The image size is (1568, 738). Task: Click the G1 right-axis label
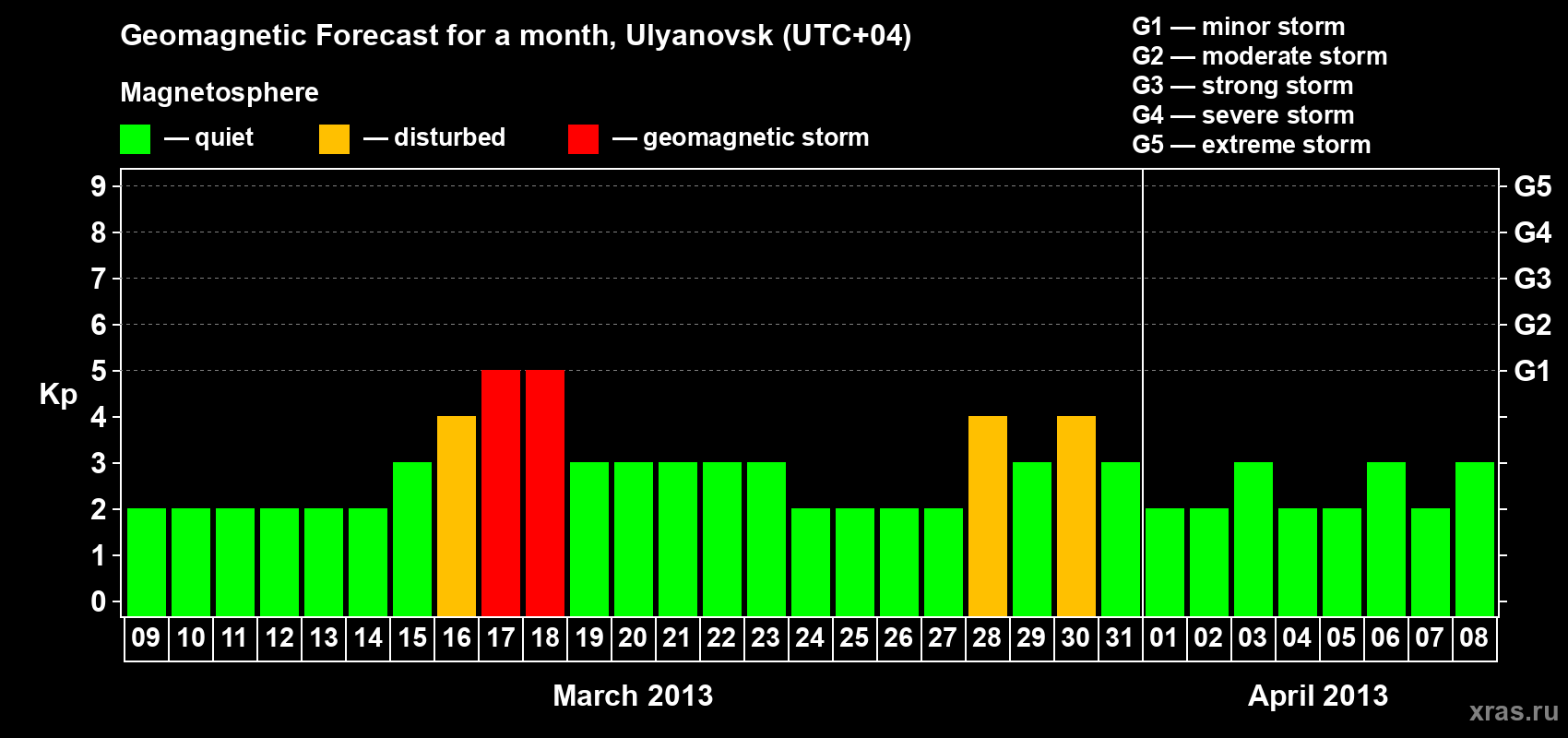(x=1533, y=371)
